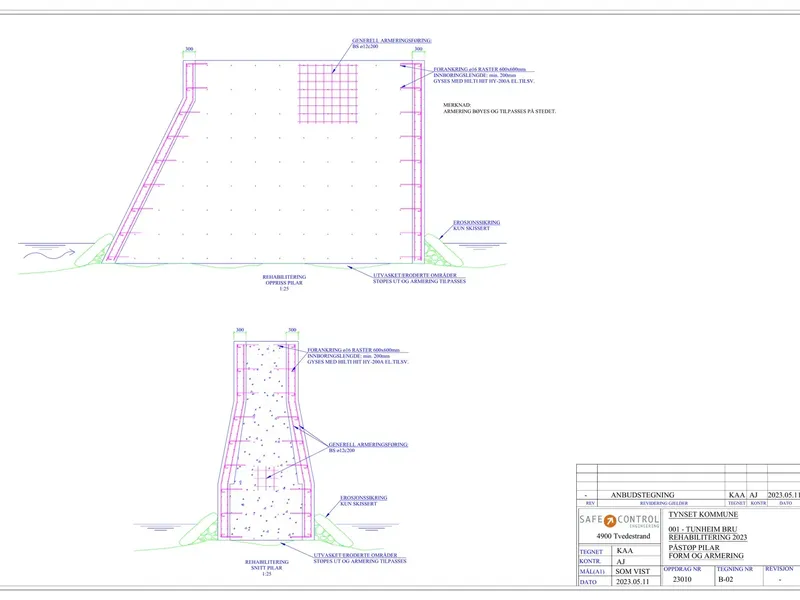This screenshot has height=600, width=800.
Task: Select 'GENERELL ARMERINGSFØRING:' label in the section view
Action: click(368, 444)
